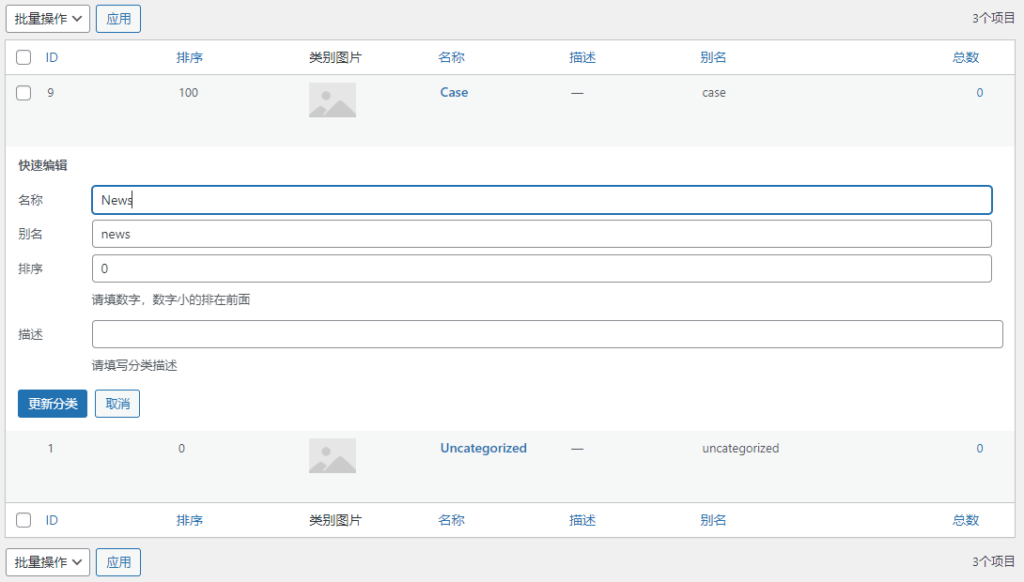Click the empty 描述 input field

(x=547, y=334)
